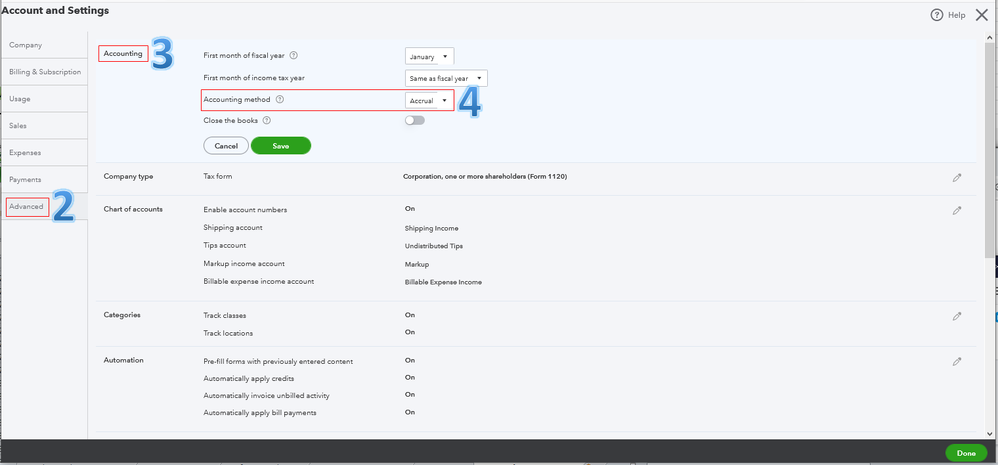Click the Categories section label
Screen dimensions: 998x465
(122, 315)
